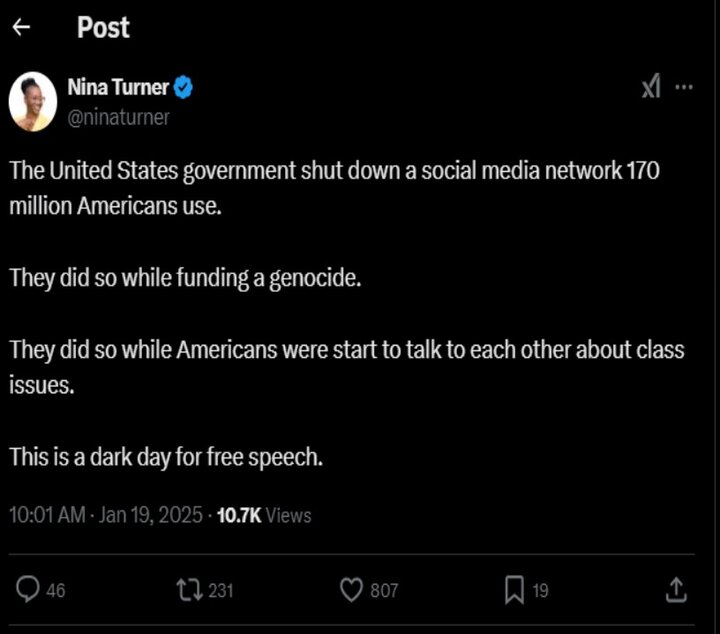Click the 807 likes count
Image resolution: width=720 pixels, height=634 pixels.
point(384,591)
